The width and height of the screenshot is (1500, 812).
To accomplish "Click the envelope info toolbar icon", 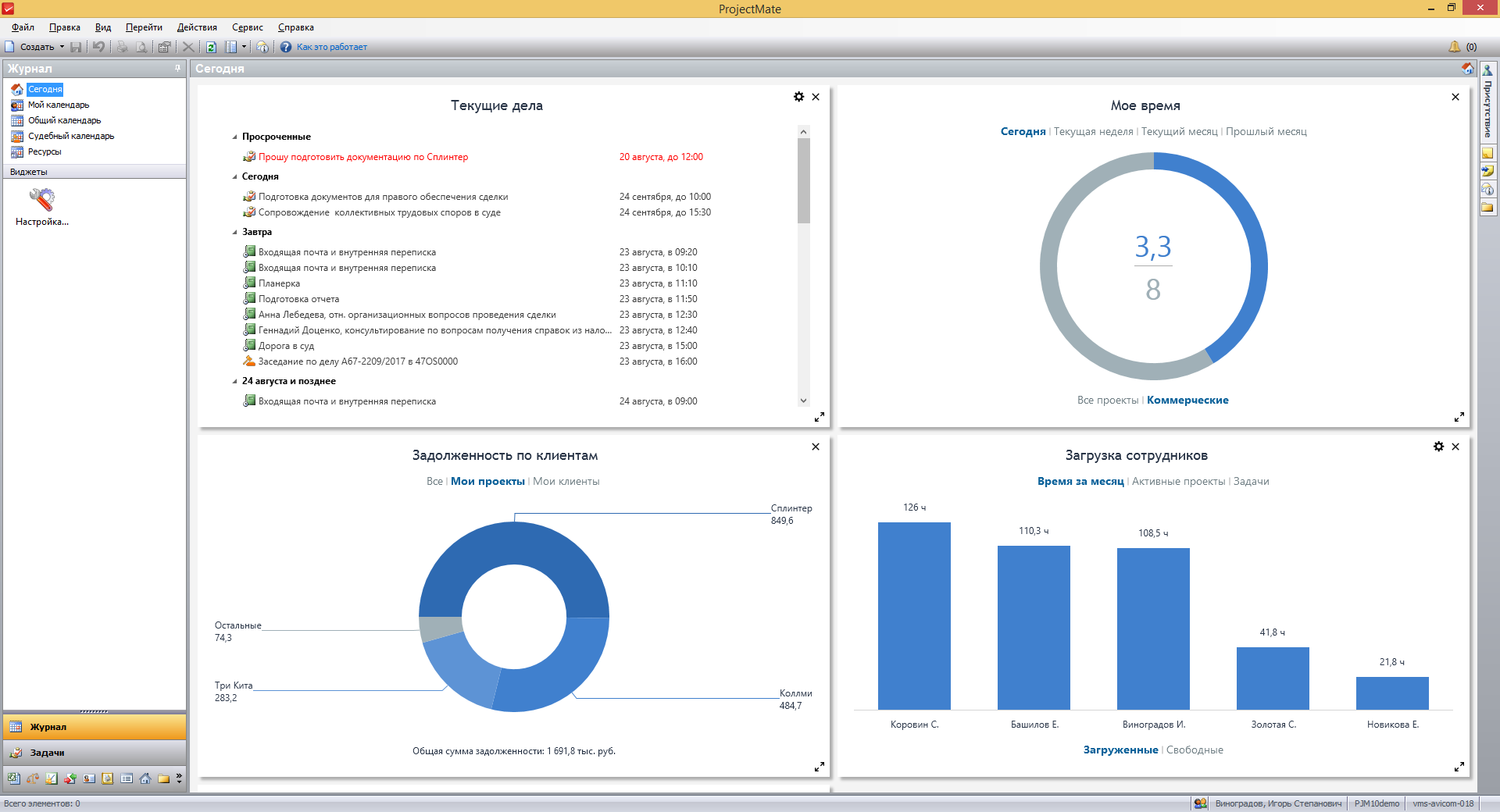I will point(262,47).
